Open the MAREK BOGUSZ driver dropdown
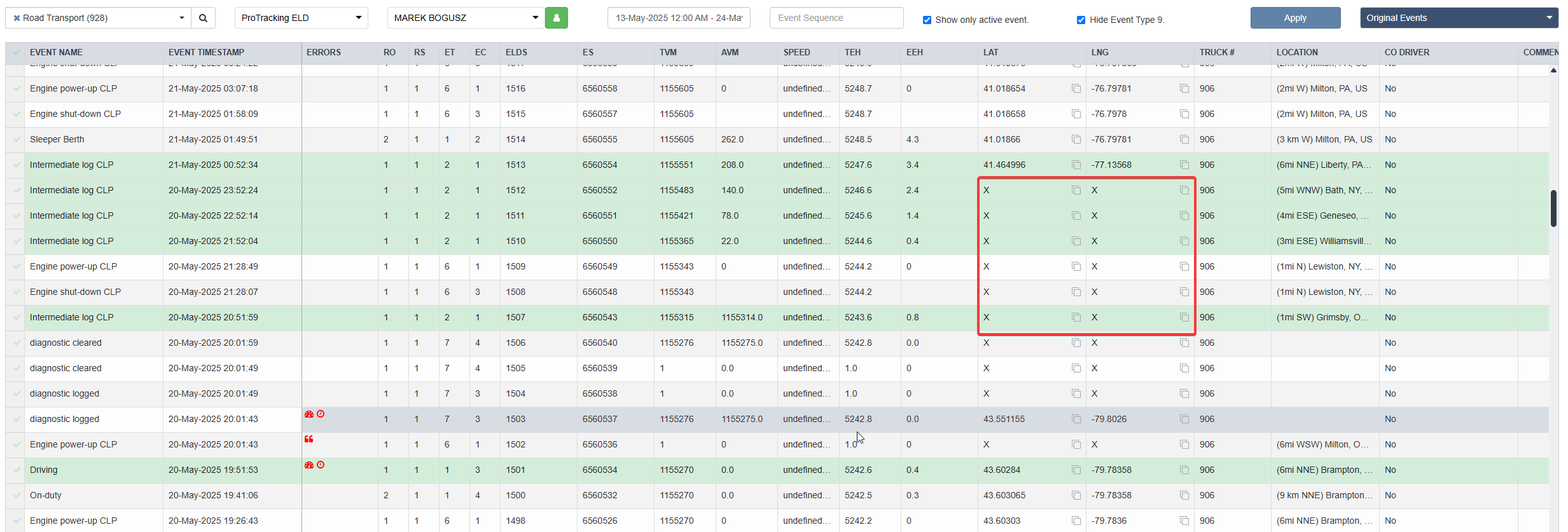 466,18
